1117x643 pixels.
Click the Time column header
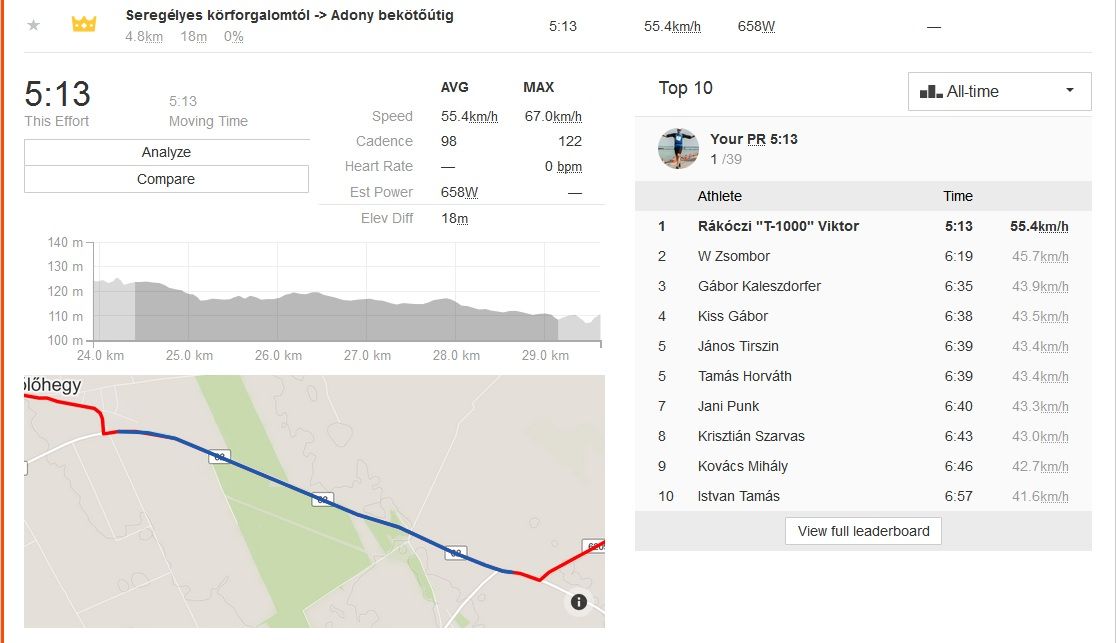click(x=957, y=196)
